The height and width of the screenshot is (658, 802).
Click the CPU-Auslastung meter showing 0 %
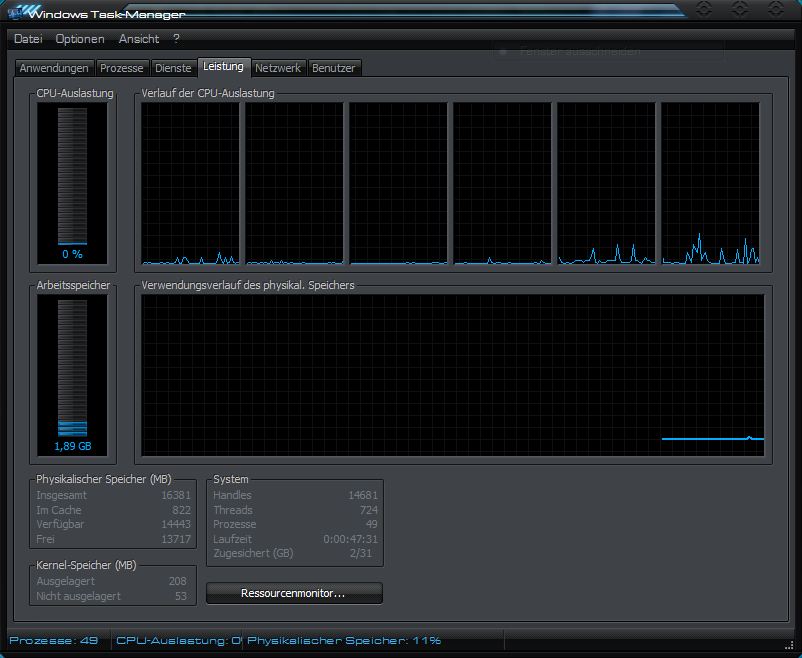click(72, 183)
